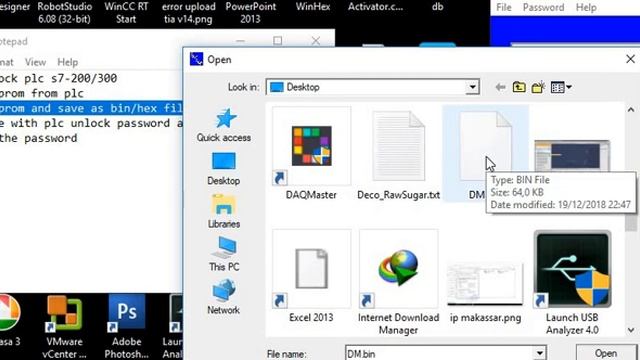
Task: Click the RobotStudio 6.08 desktop shortcut label
Action: tap(64, 13)
